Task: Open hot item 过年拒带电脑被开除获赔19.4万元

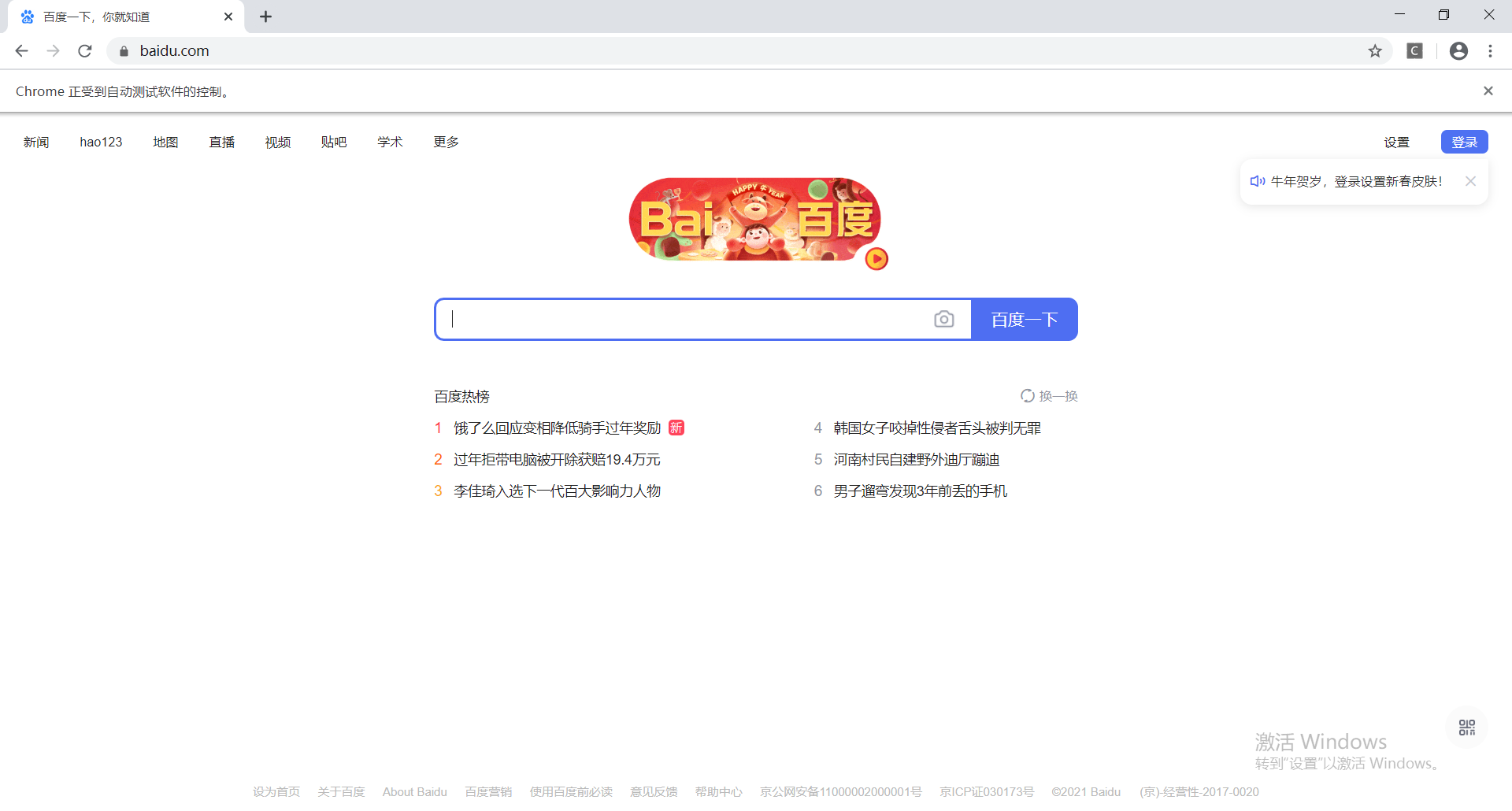Action: pyautogui.click(x=557, y=459)
